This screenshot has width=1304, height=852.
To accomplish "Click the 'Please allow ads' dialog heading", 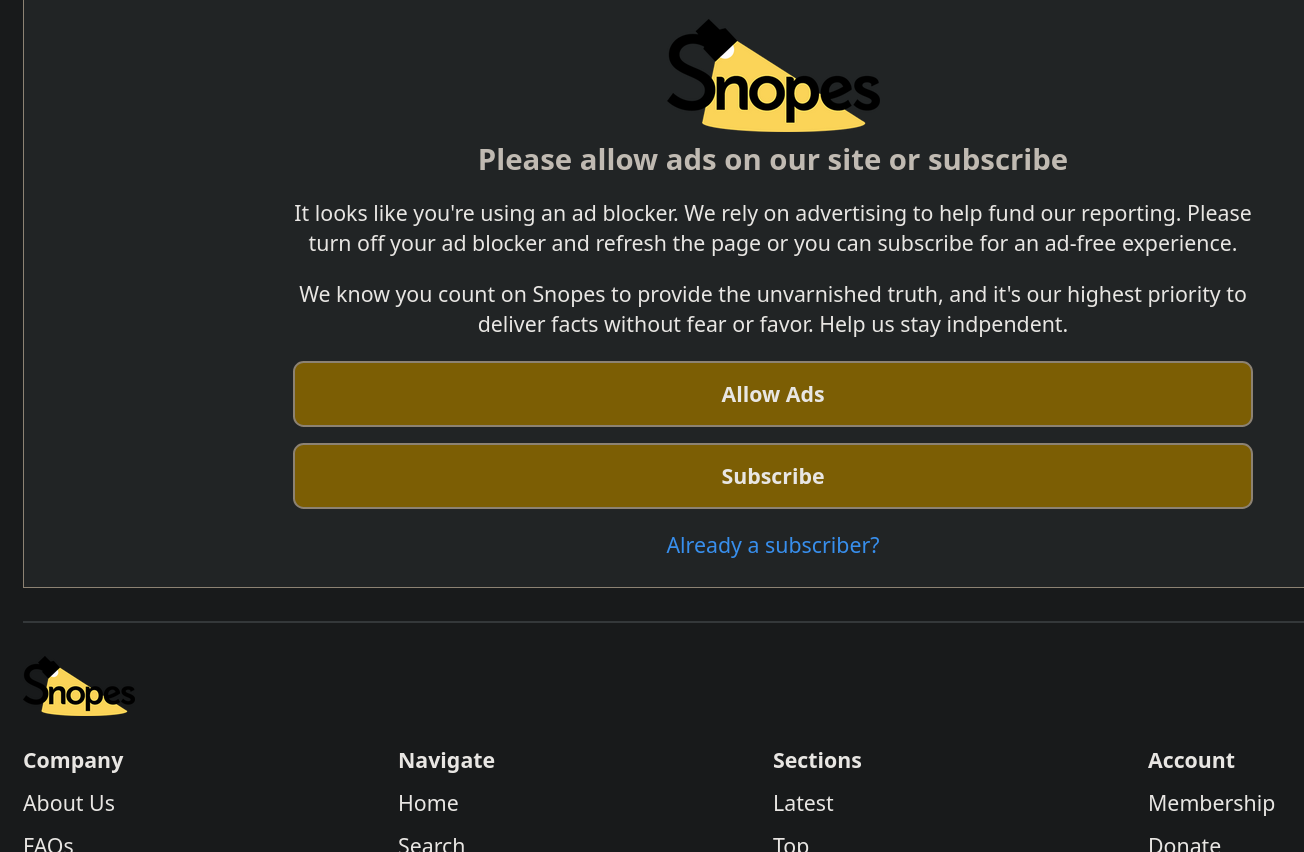I will tap(773, 160).
